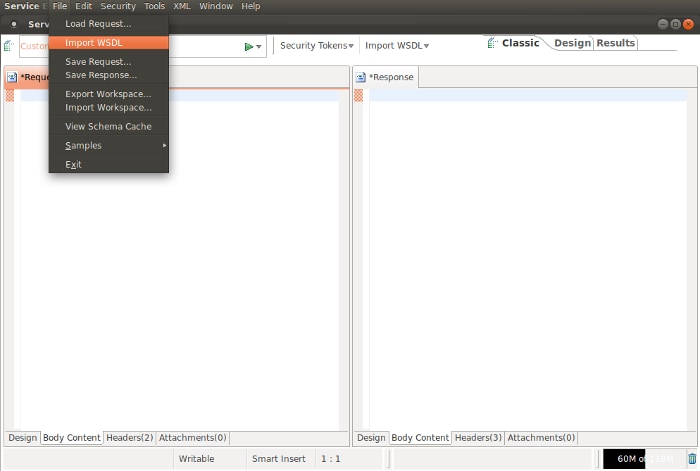Select the *Response editor tab

click(x=385, y=77)
